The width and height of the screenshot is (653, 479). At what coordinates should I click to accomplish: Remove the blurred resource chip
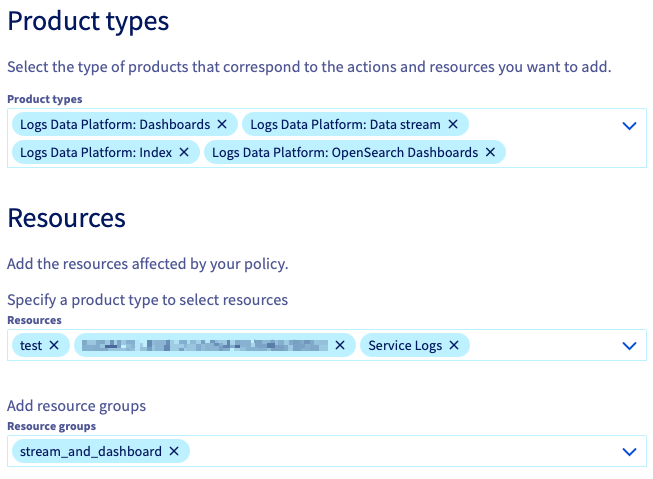point(340,345)
